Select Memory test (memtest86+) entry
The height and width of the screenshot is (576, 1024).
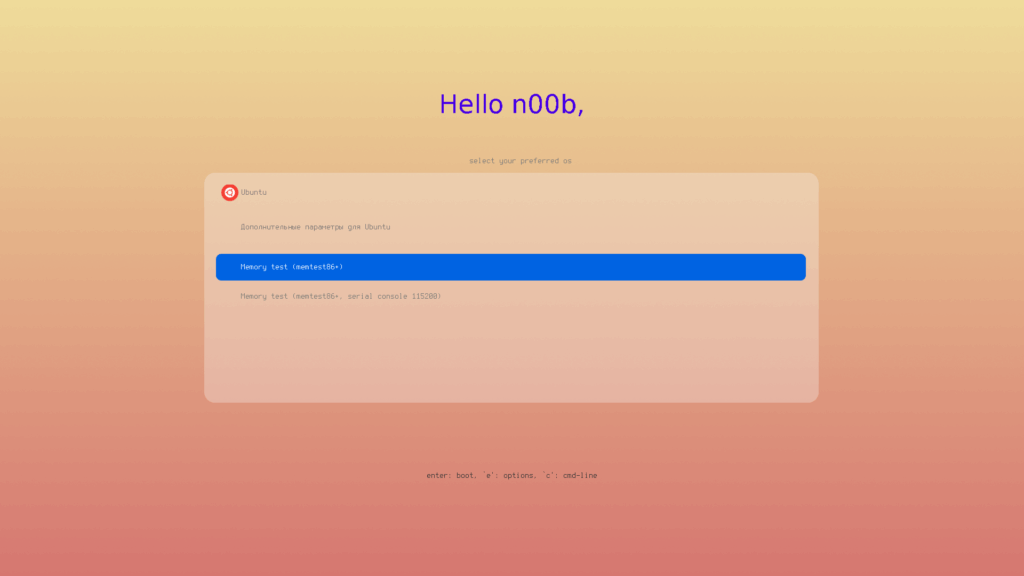tap(511, 267)
